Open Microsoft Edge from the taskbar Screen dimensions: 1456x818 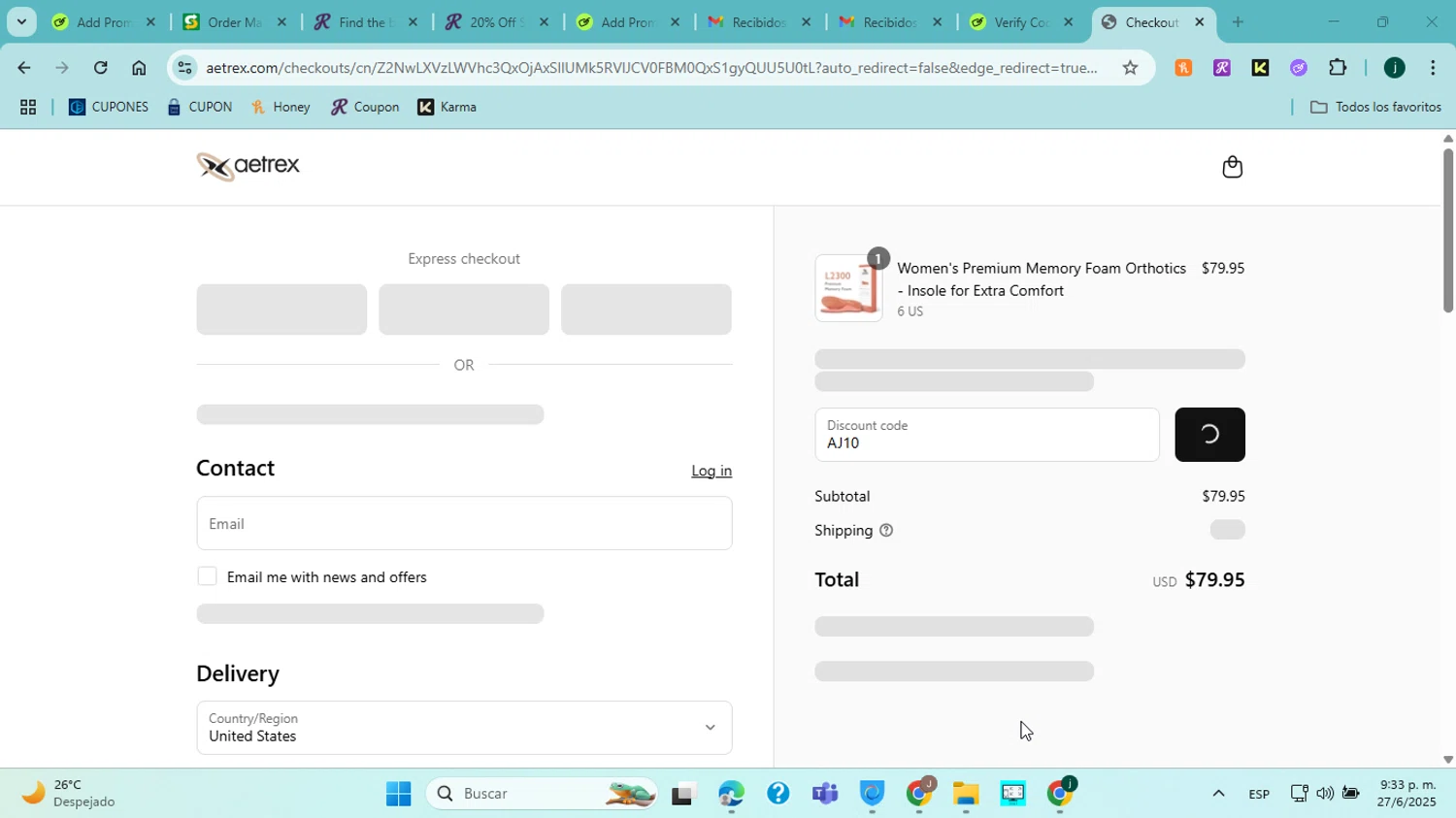coord(730,794)
